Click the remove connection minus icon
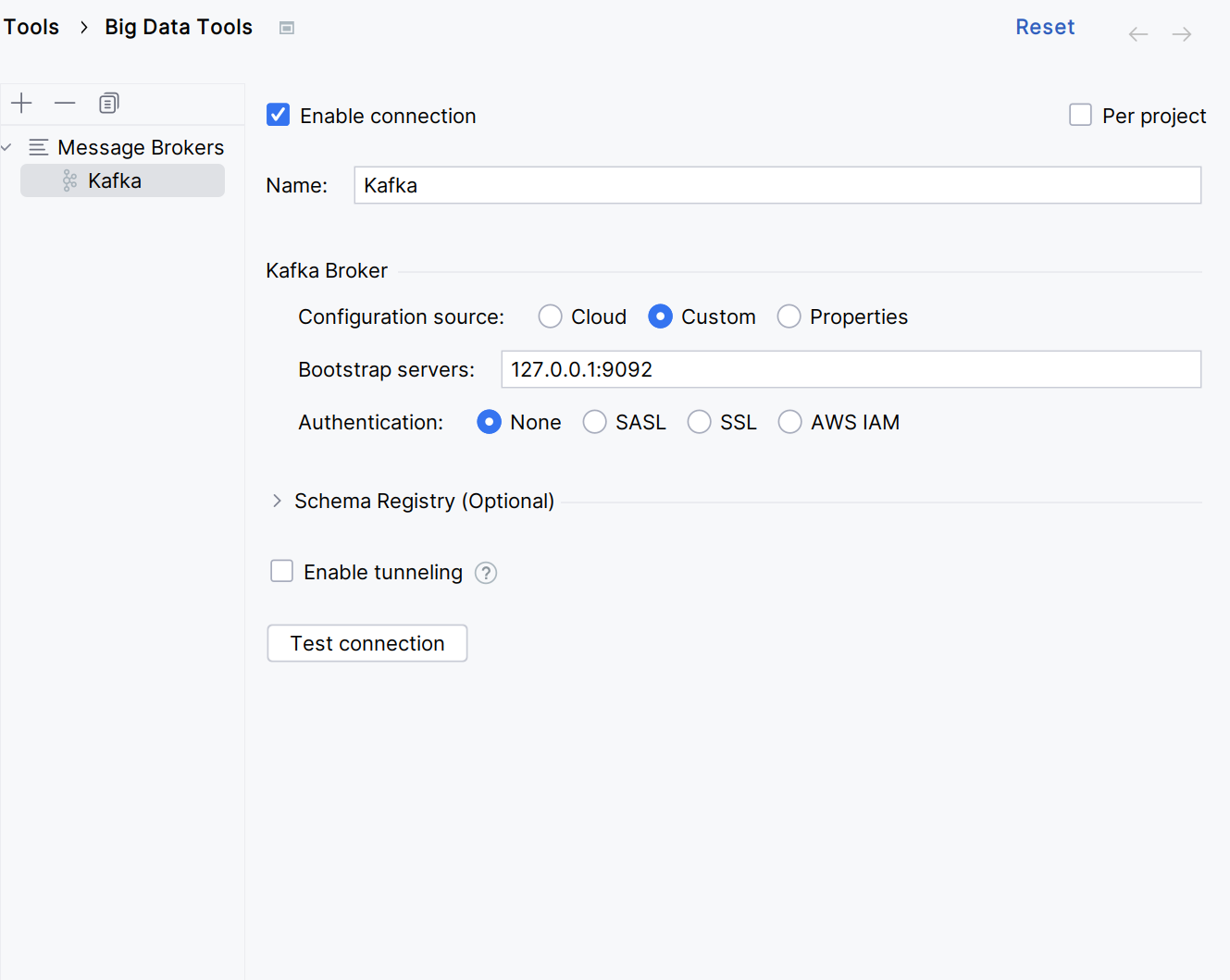Viewport: 1230px width, 980px height. (x=65, y=103)
